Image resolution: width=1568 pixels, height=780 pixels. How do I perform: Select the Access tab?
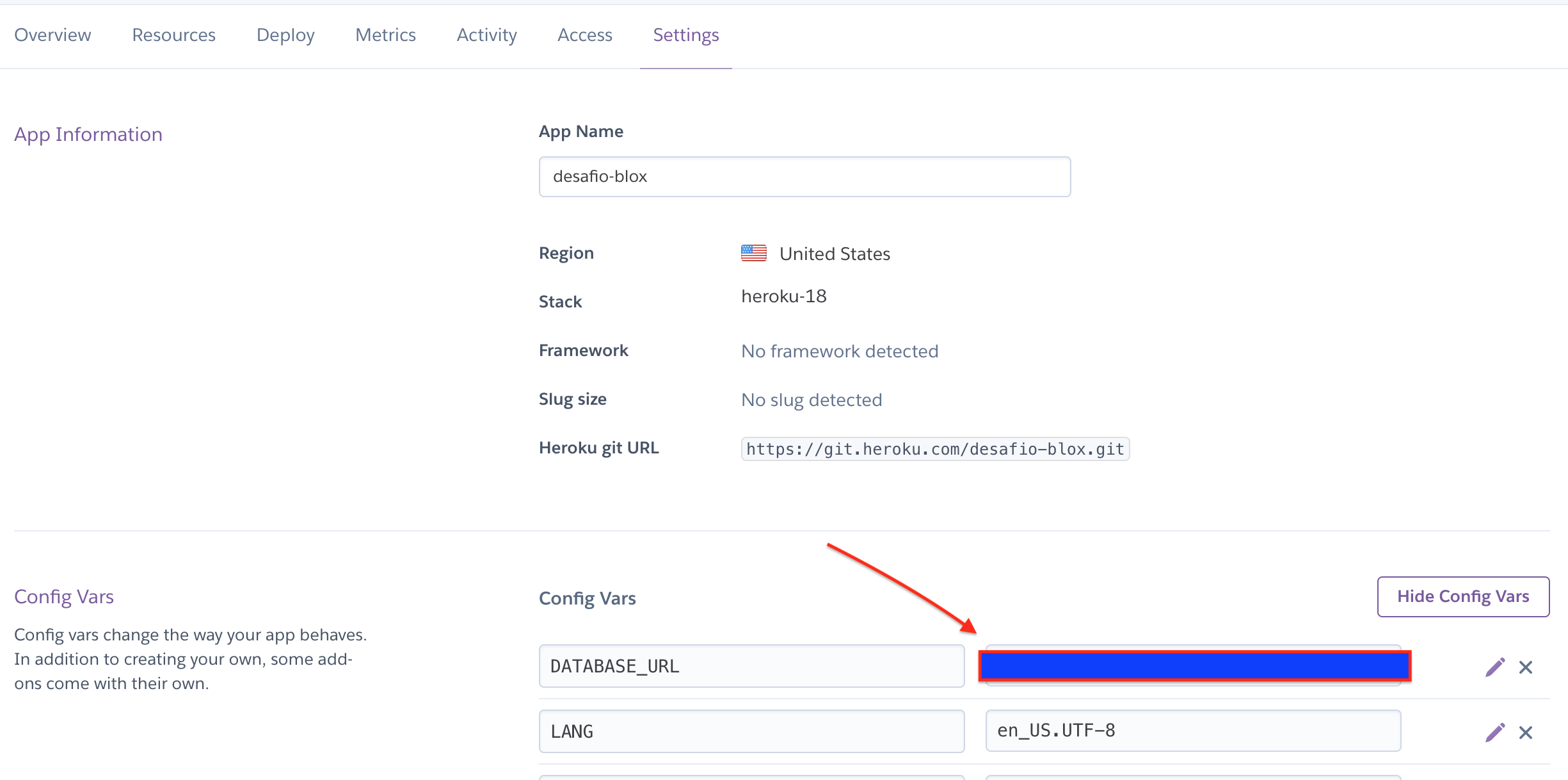pos(584,35)
